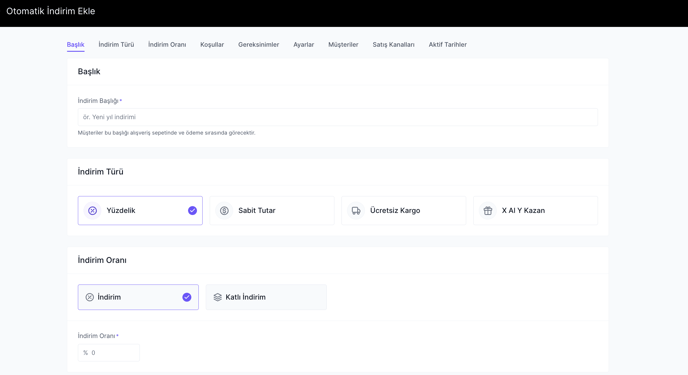Click the checkmark on the İndirim card
The image size is (688, 375).
186,297
